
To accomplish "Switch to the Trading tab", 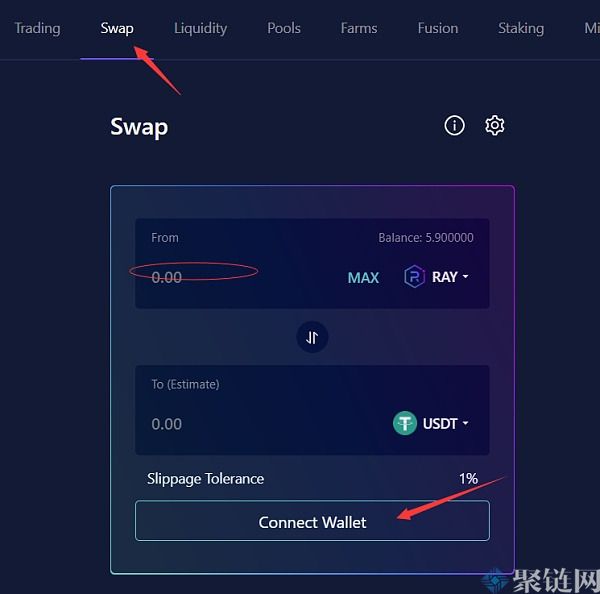I will coord(38,28).
